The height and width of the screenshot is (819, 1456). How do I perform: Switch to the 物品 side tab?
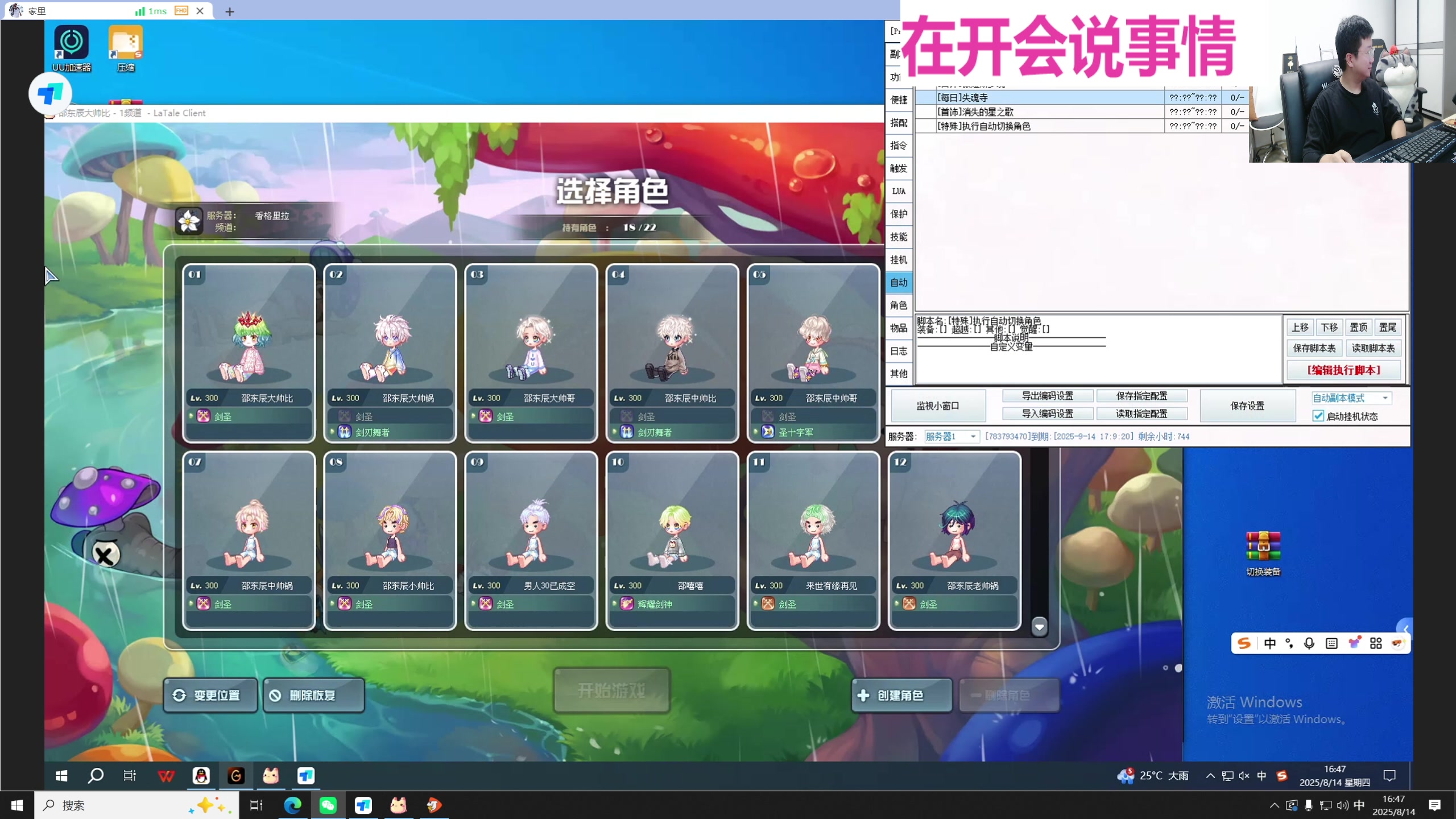pos(899,328)
